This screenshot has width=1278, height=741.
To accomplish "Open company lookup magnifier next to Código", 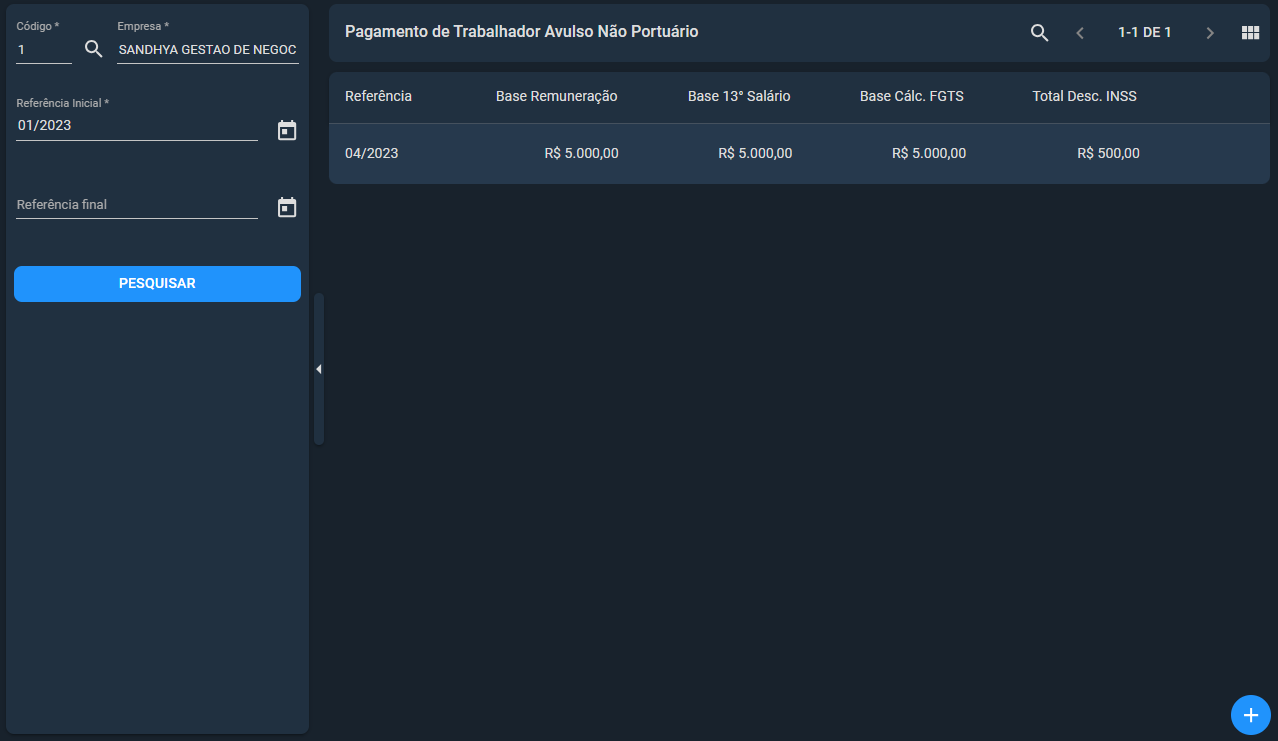I will [x=94, y=49].
